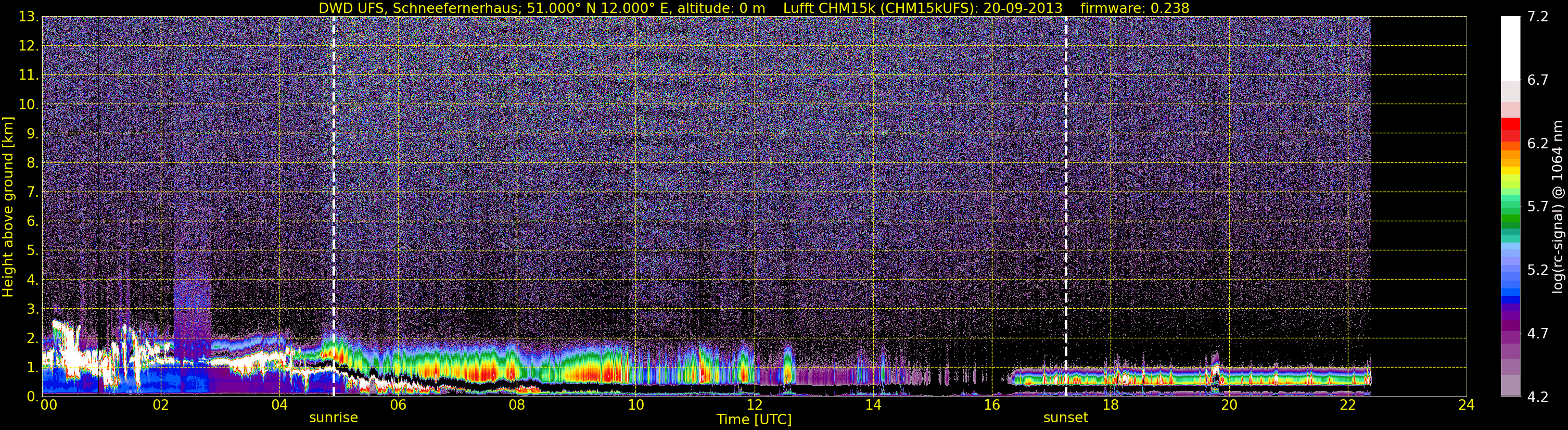
Task: Click the x-axis tick label '06'
Action: click(398, 405)
